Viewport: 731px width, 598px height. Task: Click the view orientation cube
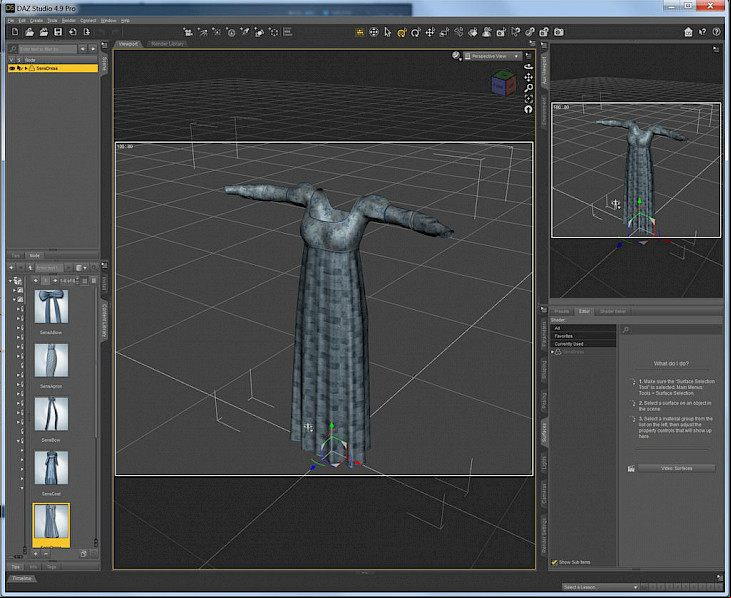(503, 83)
